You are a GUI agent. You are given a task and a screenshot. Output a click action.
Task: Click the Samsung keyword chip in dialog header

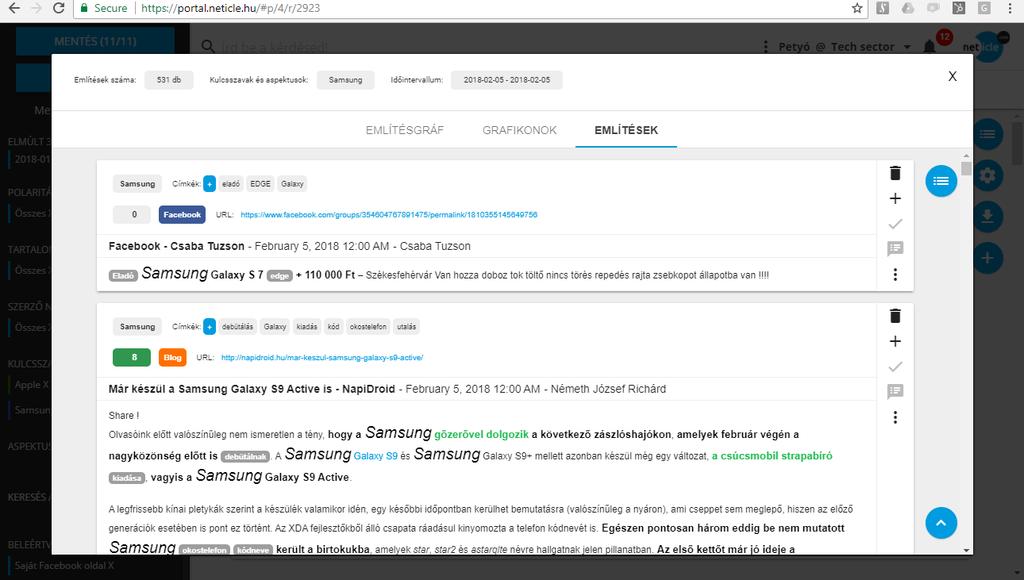(x=345, y=80)
